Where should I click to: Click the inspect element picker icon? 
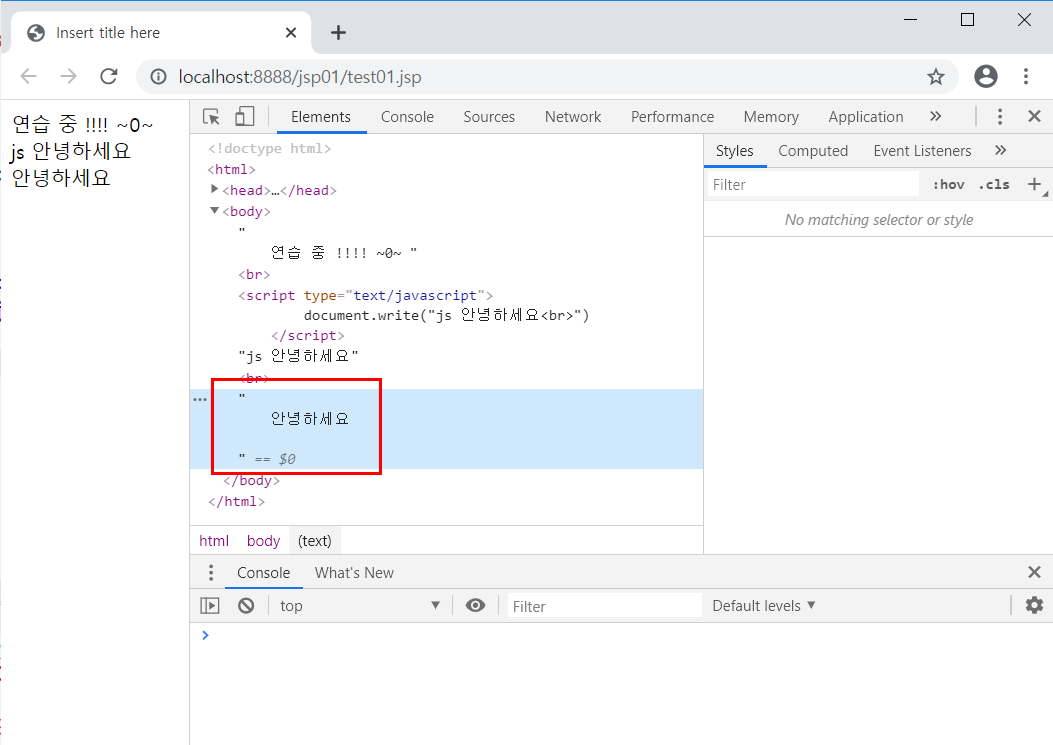[x=211, y=117]
